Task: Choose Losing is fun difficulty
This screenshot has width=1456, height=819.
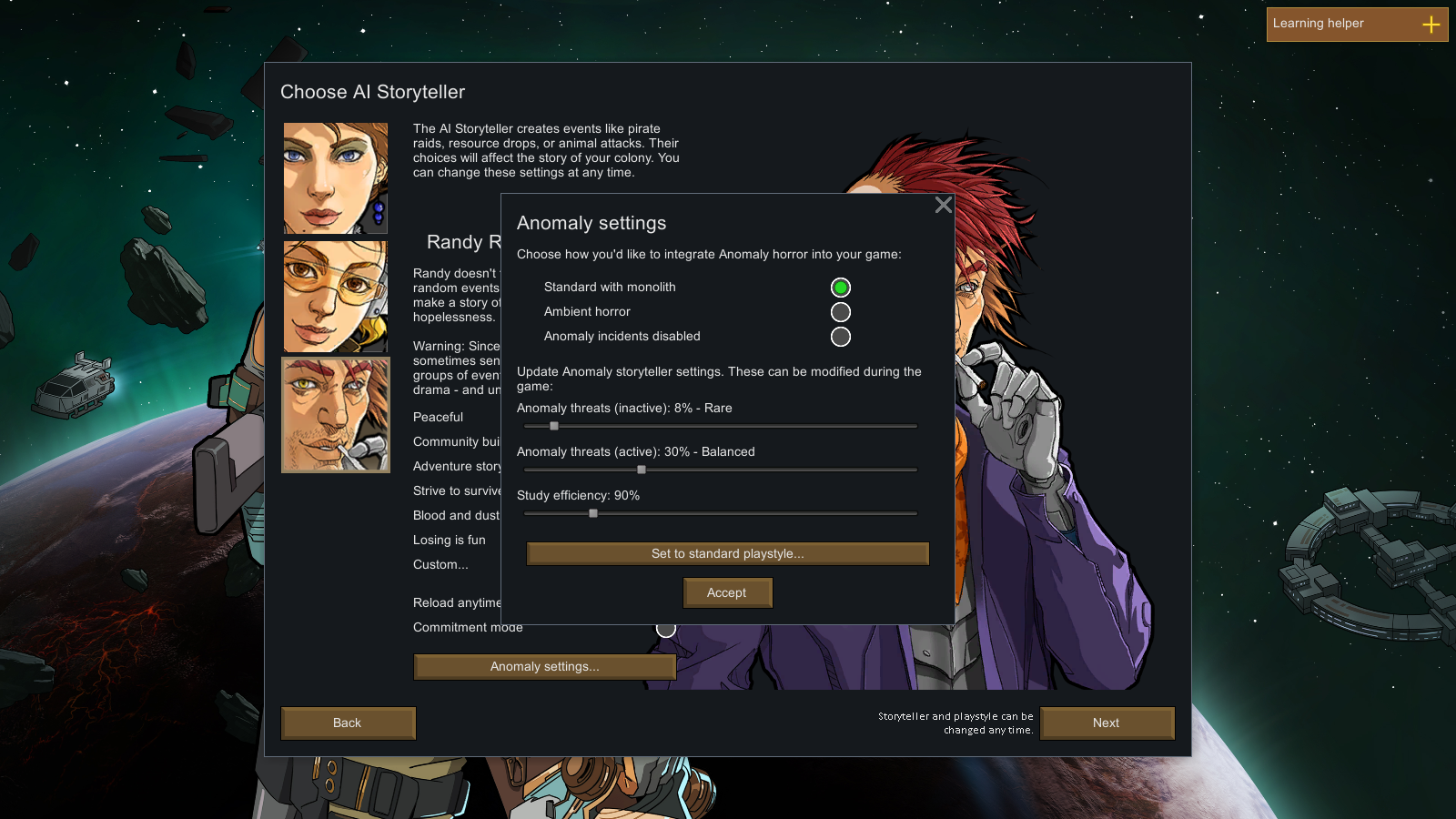Action: tap(450, 540)
